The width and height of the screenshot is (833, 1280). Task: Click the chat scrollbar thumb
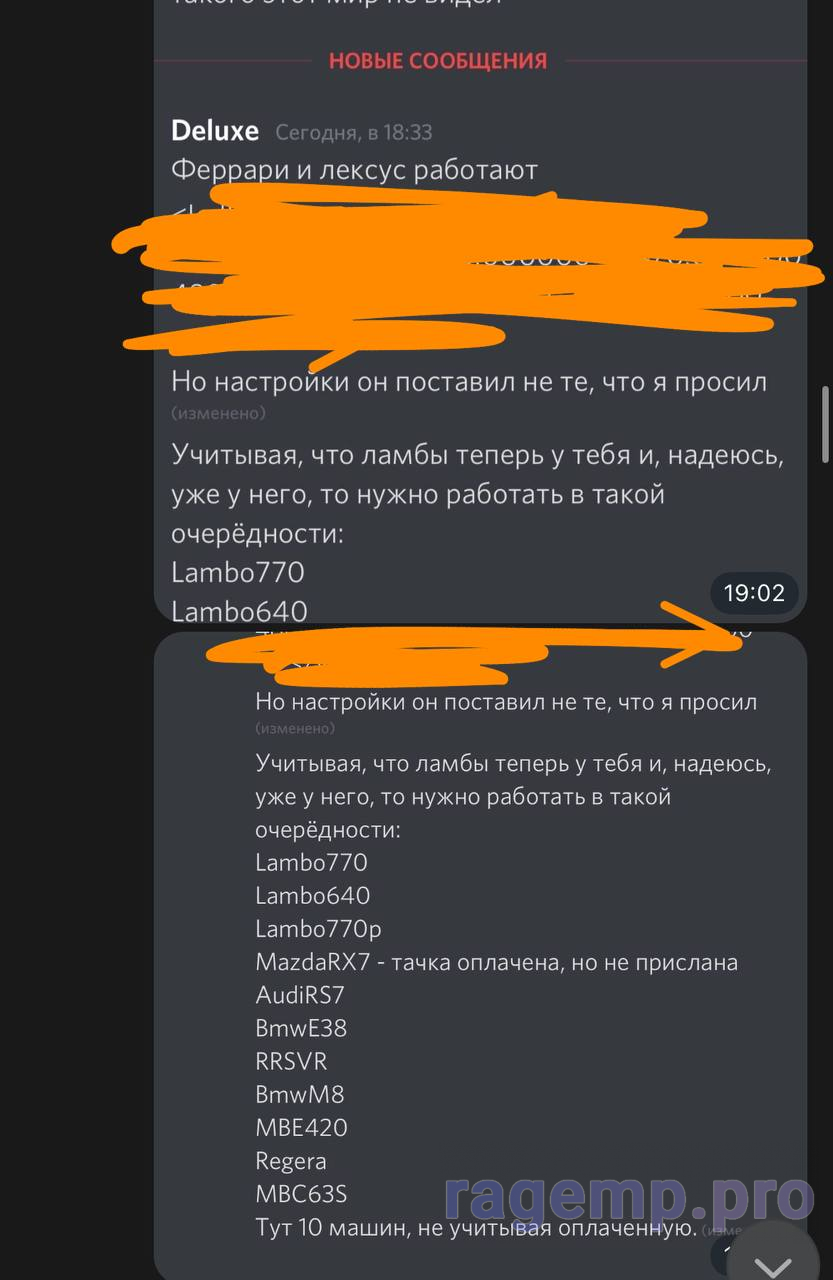pos(826,421)
